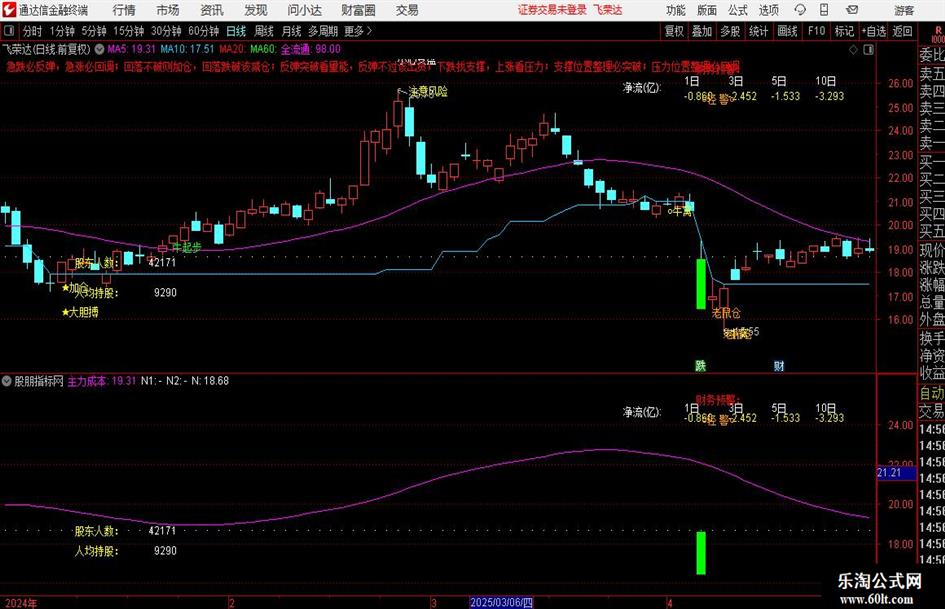The height and width of the screenshot is (609, 945).
Task: Click 证券交易未登录 login status link
Action: coord(552,10)
